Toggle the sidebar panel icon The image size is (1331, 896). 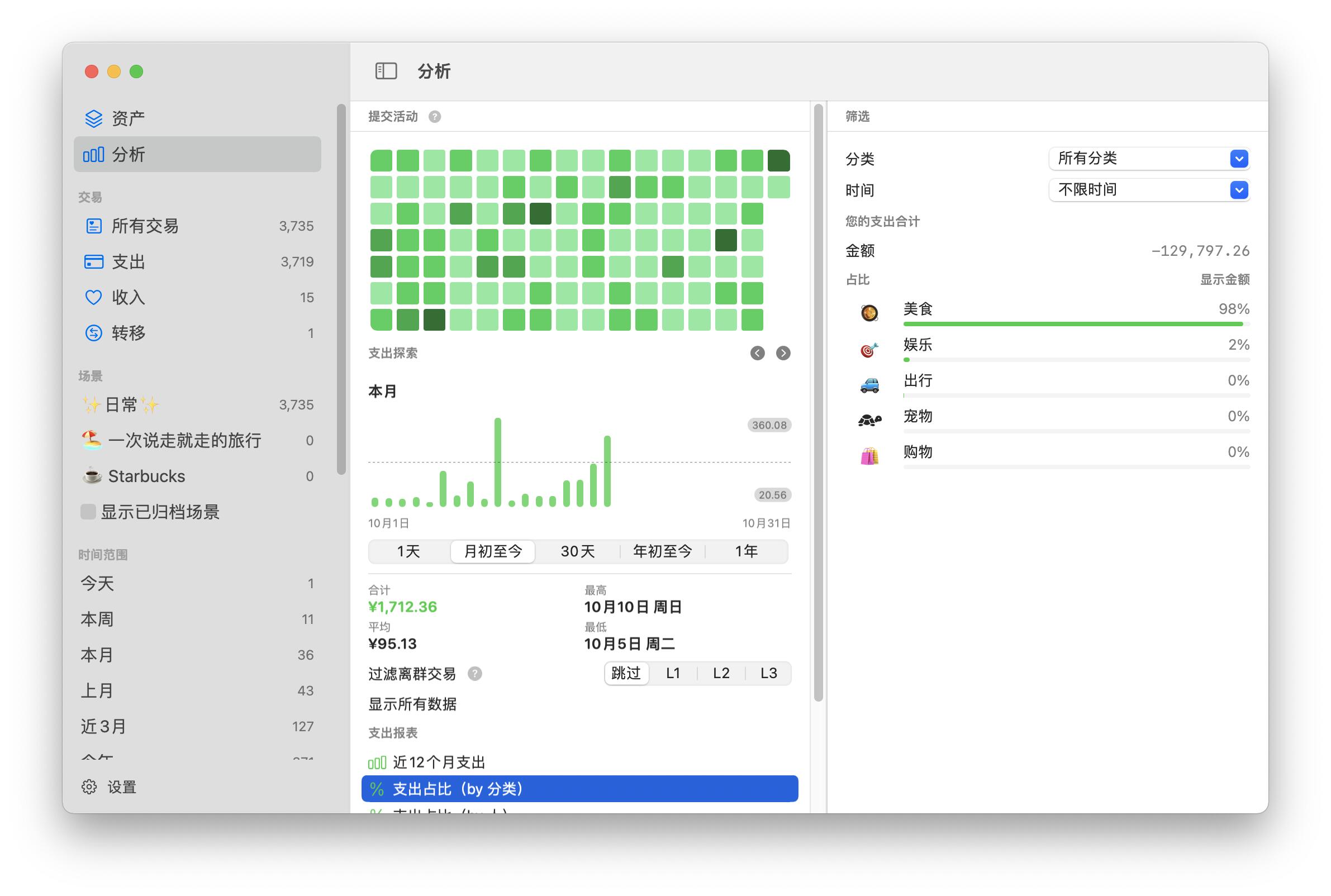[x=386, y=71]
